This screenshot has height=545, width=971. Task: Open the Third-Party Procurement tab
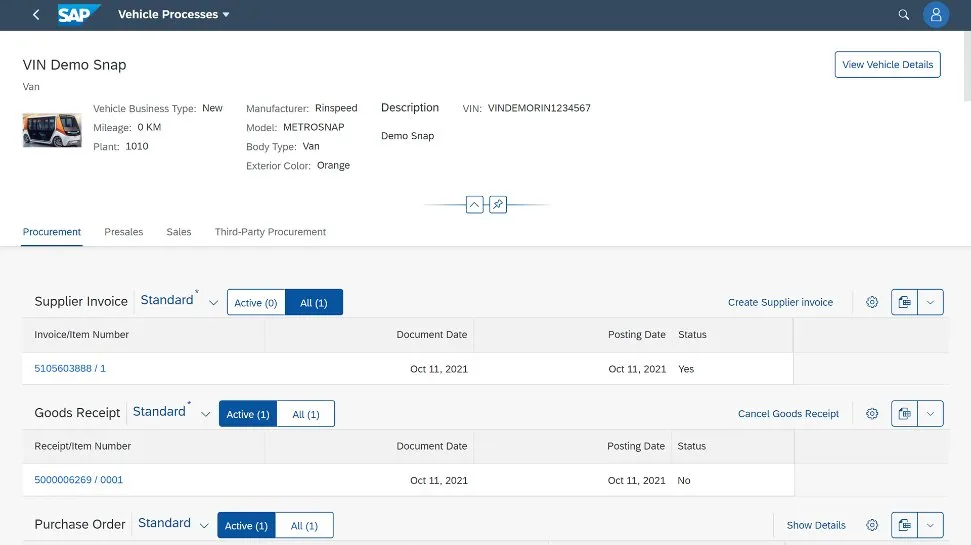(x=270, y=232)
